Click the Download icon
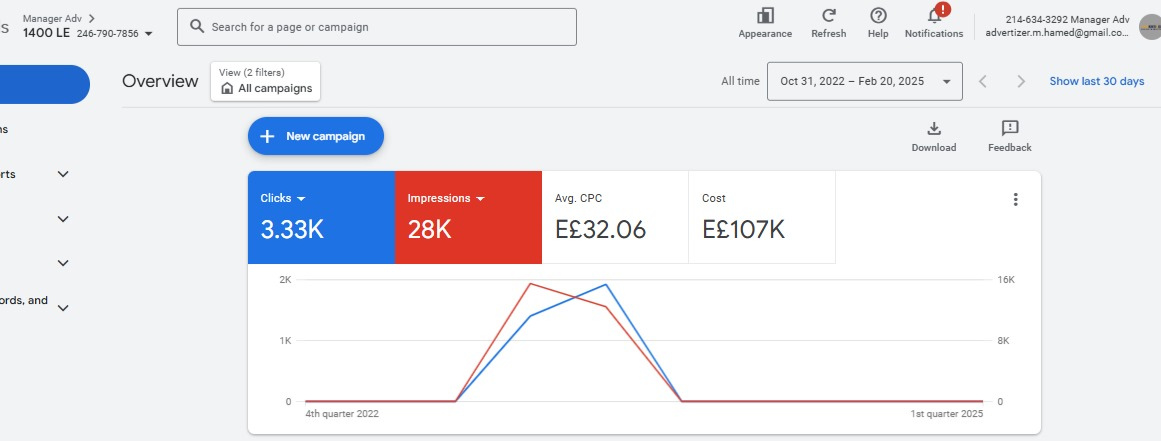The height and width of the screenshot is (441, 1161). tap(934, 129)
